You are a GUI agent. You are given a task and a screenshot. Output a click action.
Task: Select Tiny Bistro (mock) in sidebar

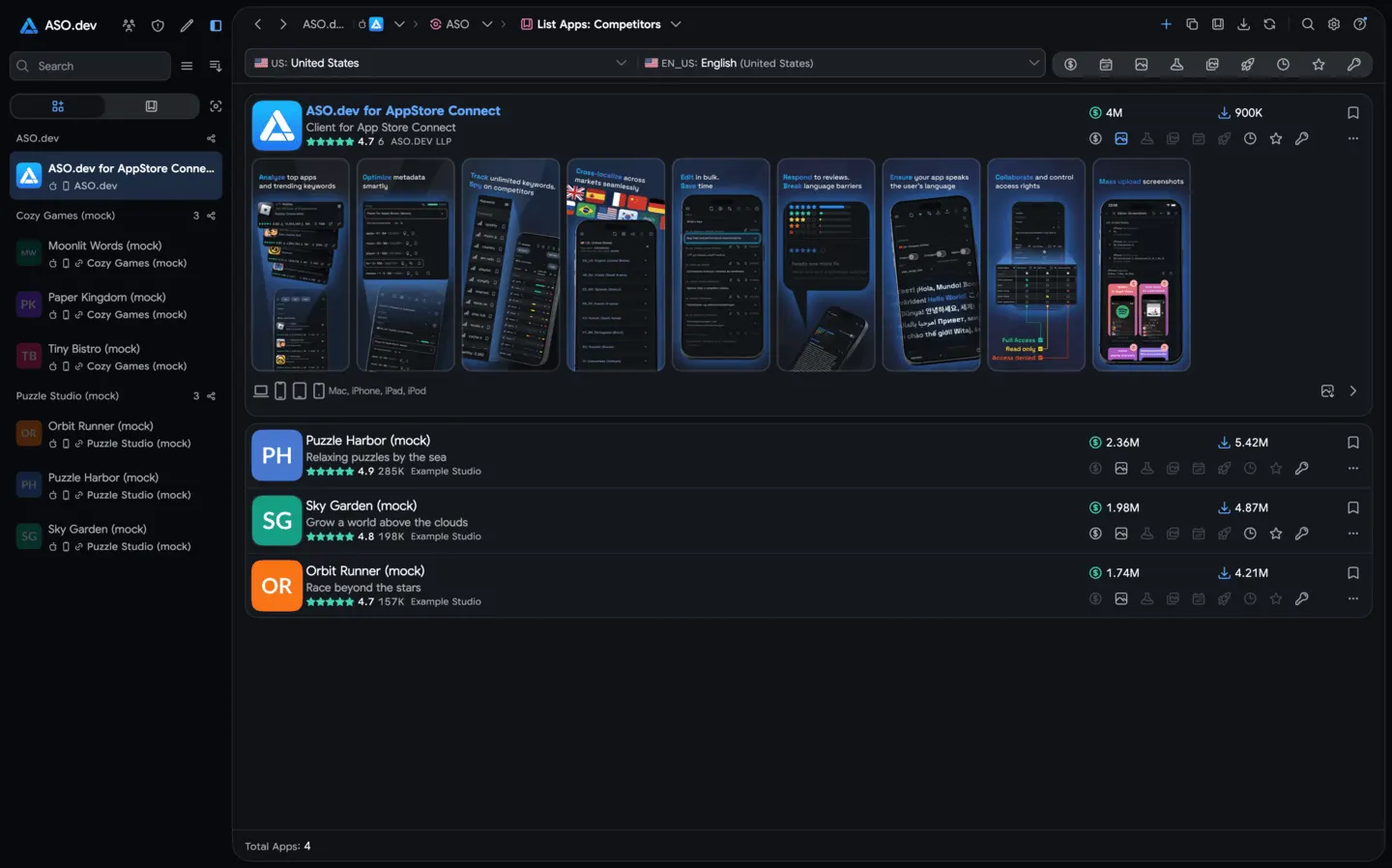(116, 357)
